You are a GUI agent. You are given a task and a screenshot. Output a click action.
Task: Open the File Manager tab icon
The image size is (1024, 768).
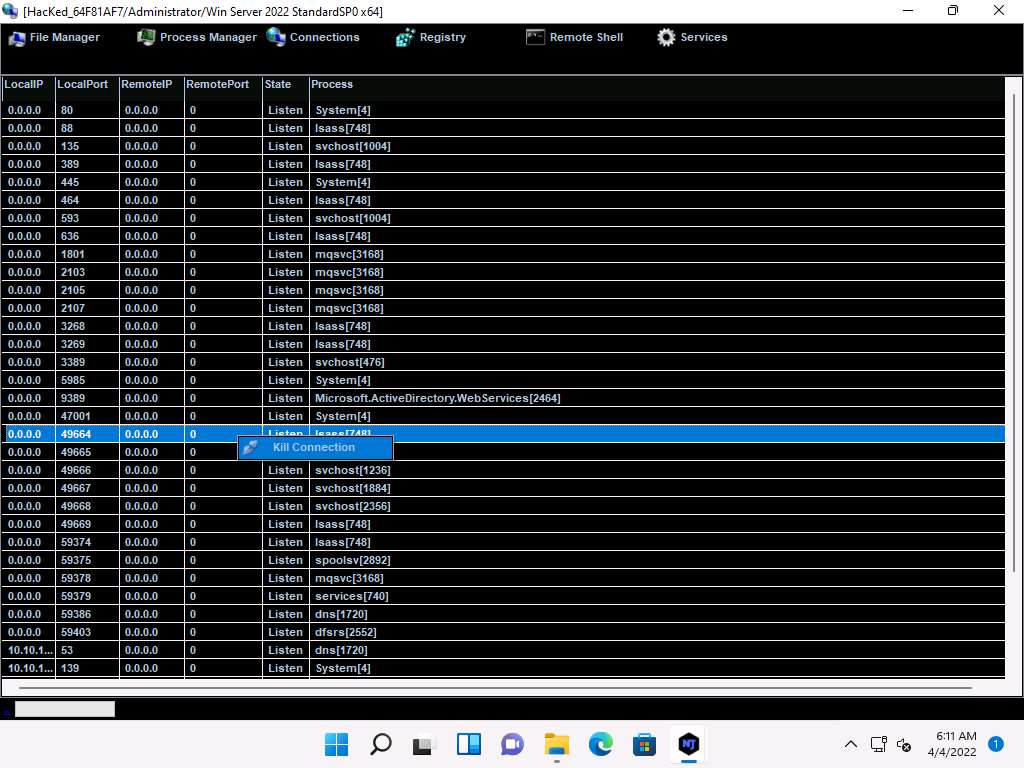pos(17,38)
